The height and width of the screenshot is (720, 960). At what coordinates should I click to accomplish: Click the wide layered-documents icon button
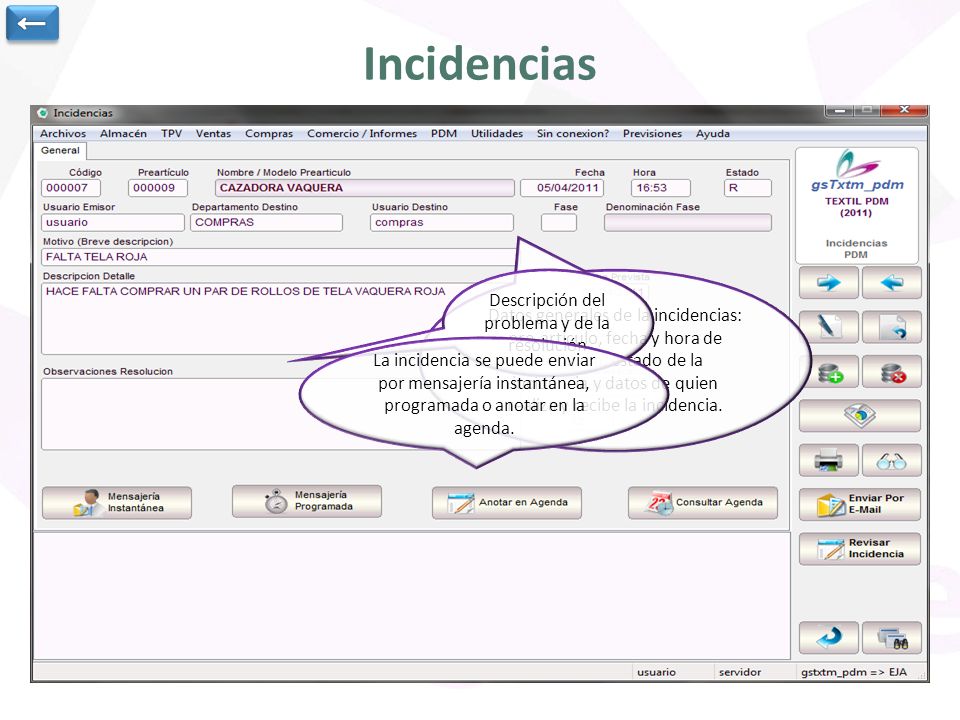tap(860, 416)
